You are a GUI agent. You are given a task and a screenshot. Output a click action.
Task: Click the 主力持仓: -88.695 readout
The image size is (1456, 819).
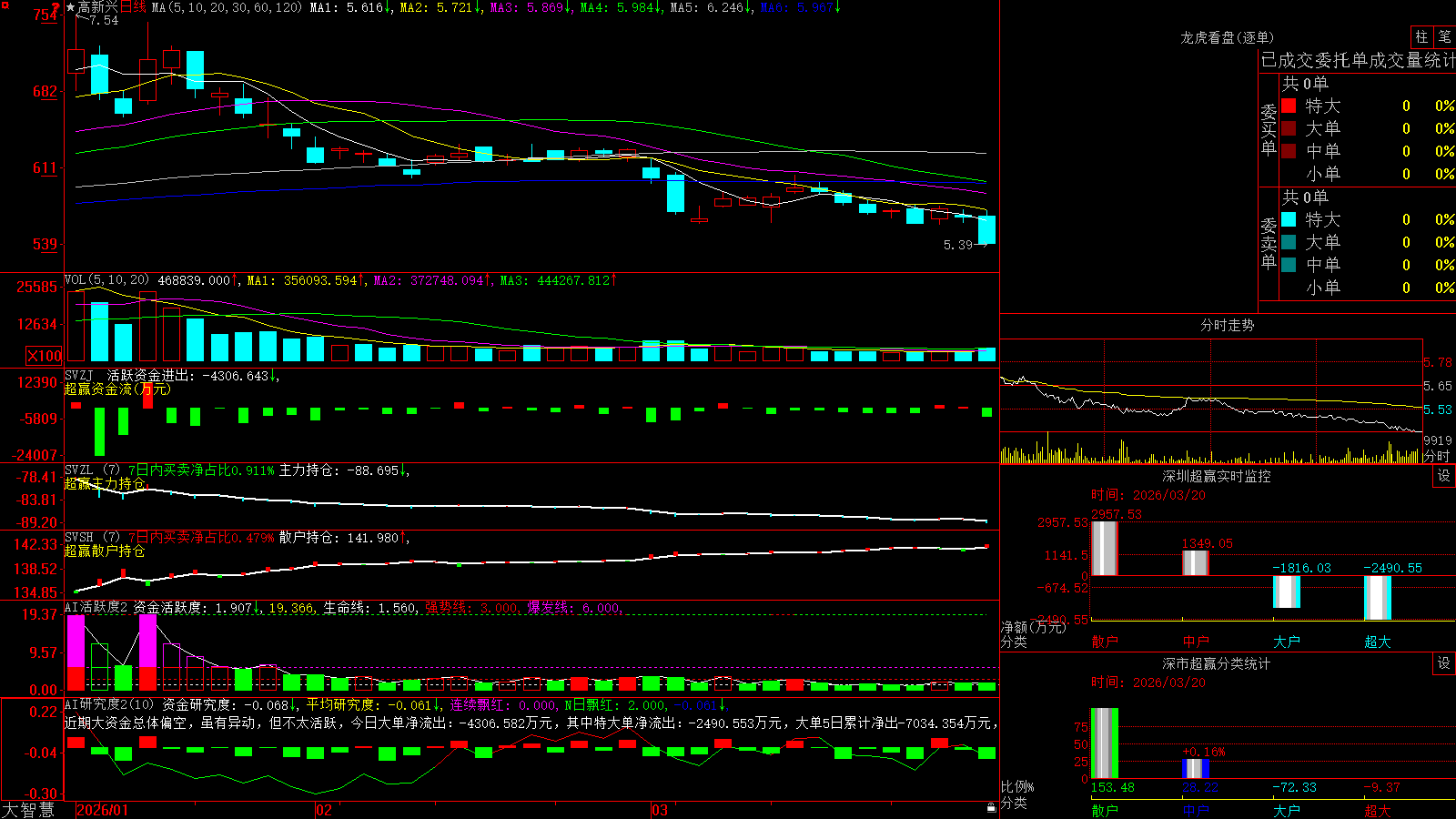pyautogui.click(x=339, y=470)
